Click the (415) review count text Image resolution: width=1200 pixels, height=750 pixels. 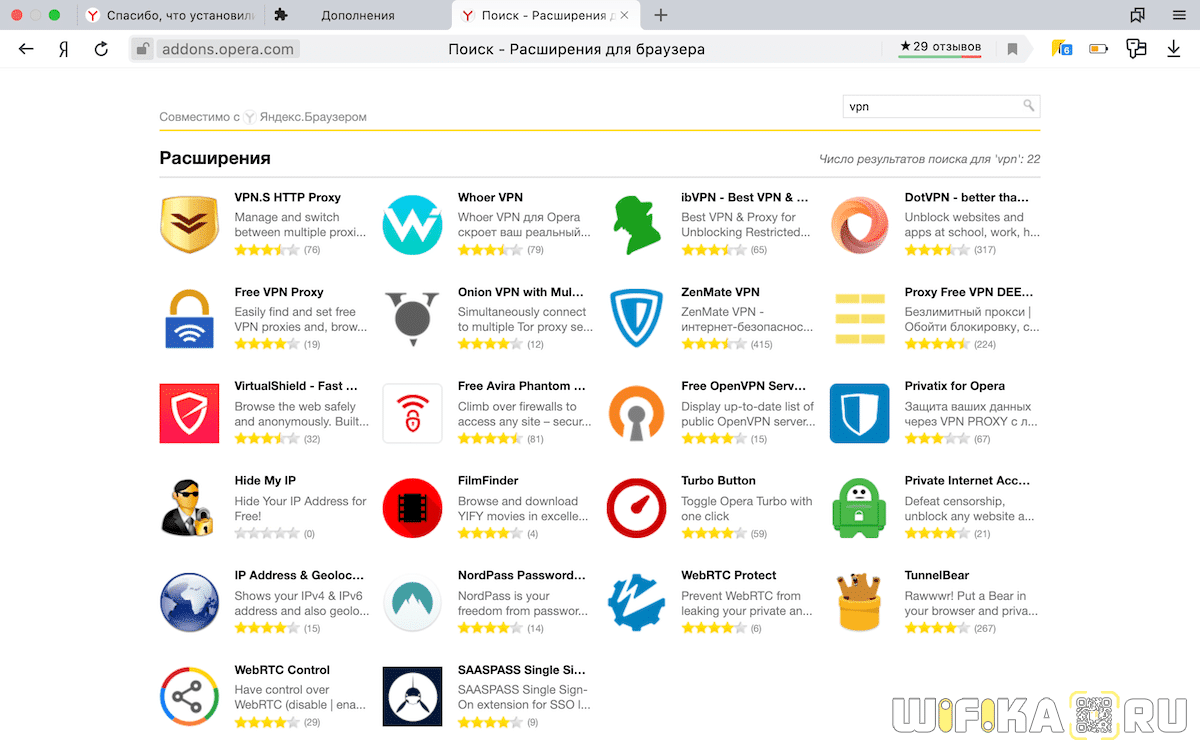coord(762,345)
